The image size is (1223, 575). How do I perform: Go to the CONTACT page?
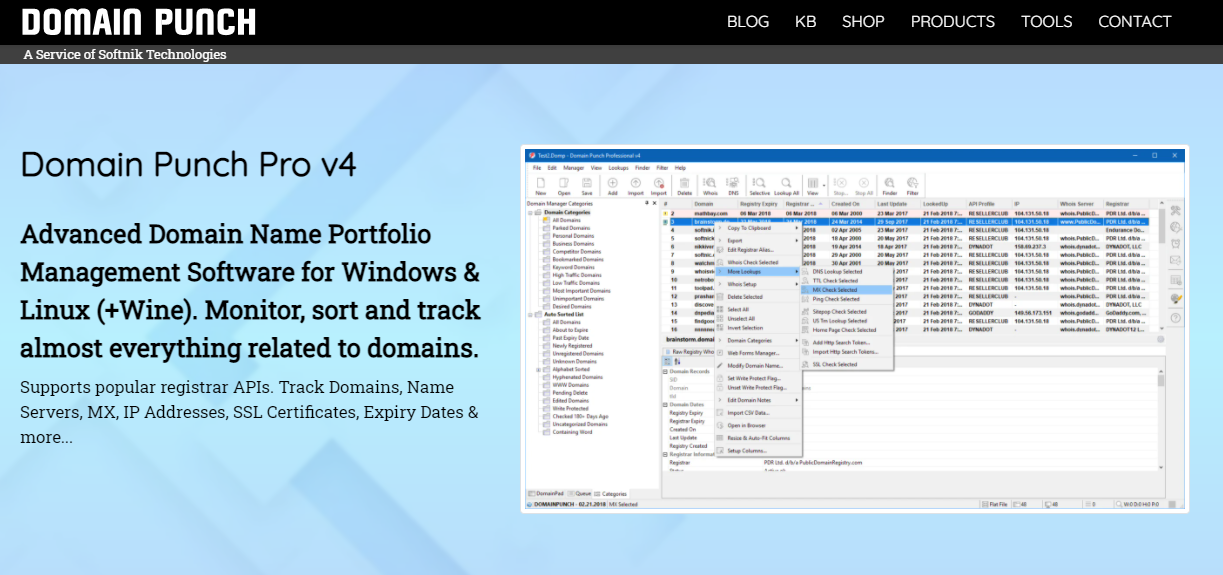click(x=1134, y=22)
